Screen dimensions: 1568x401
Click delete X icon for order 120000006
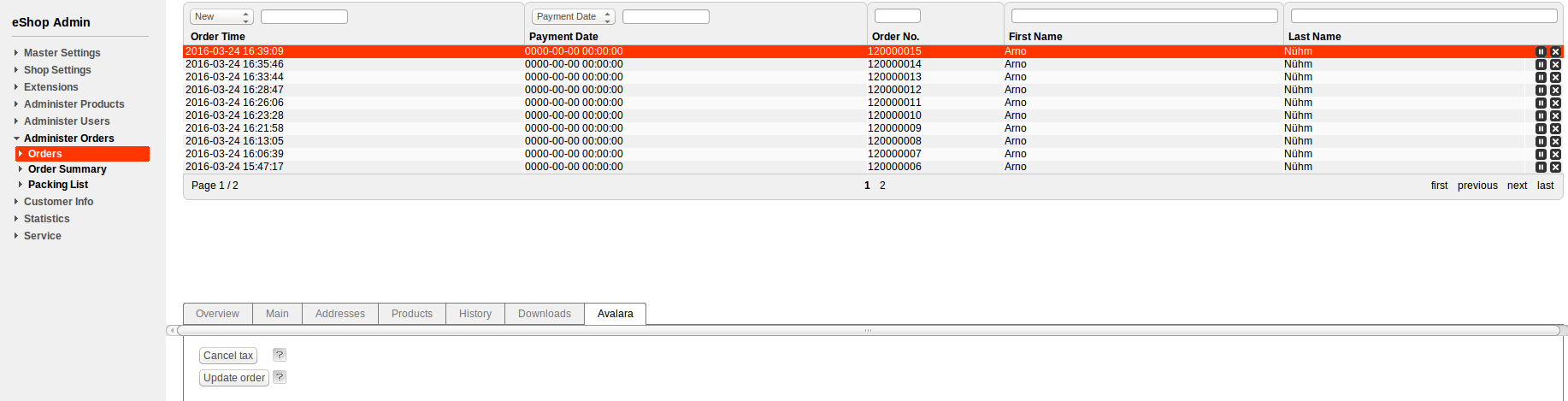point(1555,167)
